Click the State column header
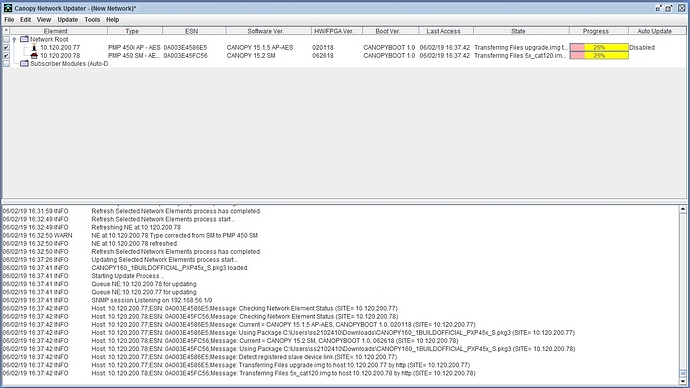690x388 pixels. (x=521, y=31)
